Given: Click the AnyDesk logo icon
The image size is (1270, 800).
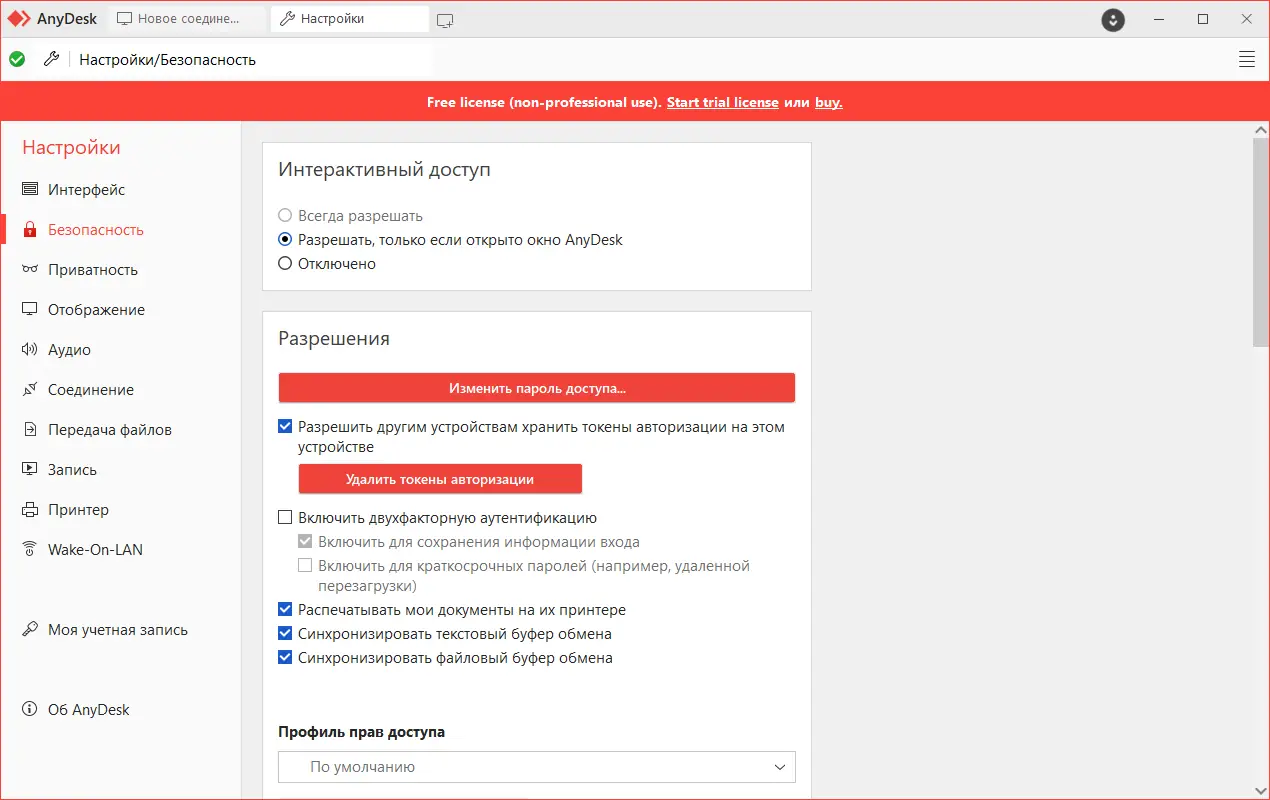Looking at the screenshot, I should [20, 19].
